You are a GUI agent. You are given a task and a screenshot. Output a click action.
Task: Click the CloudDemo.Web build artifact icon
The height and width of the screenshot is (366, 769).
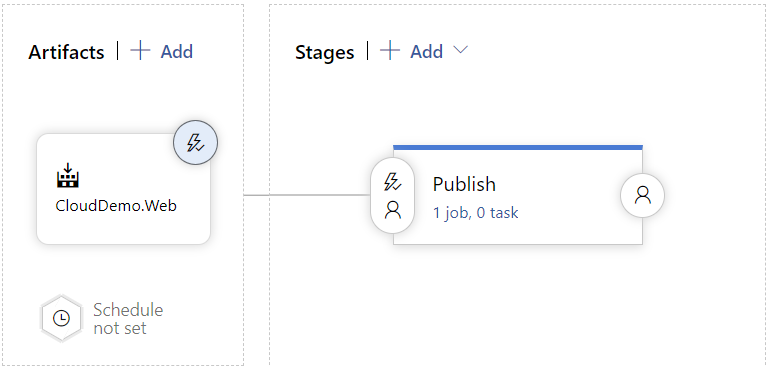(68, 175)
